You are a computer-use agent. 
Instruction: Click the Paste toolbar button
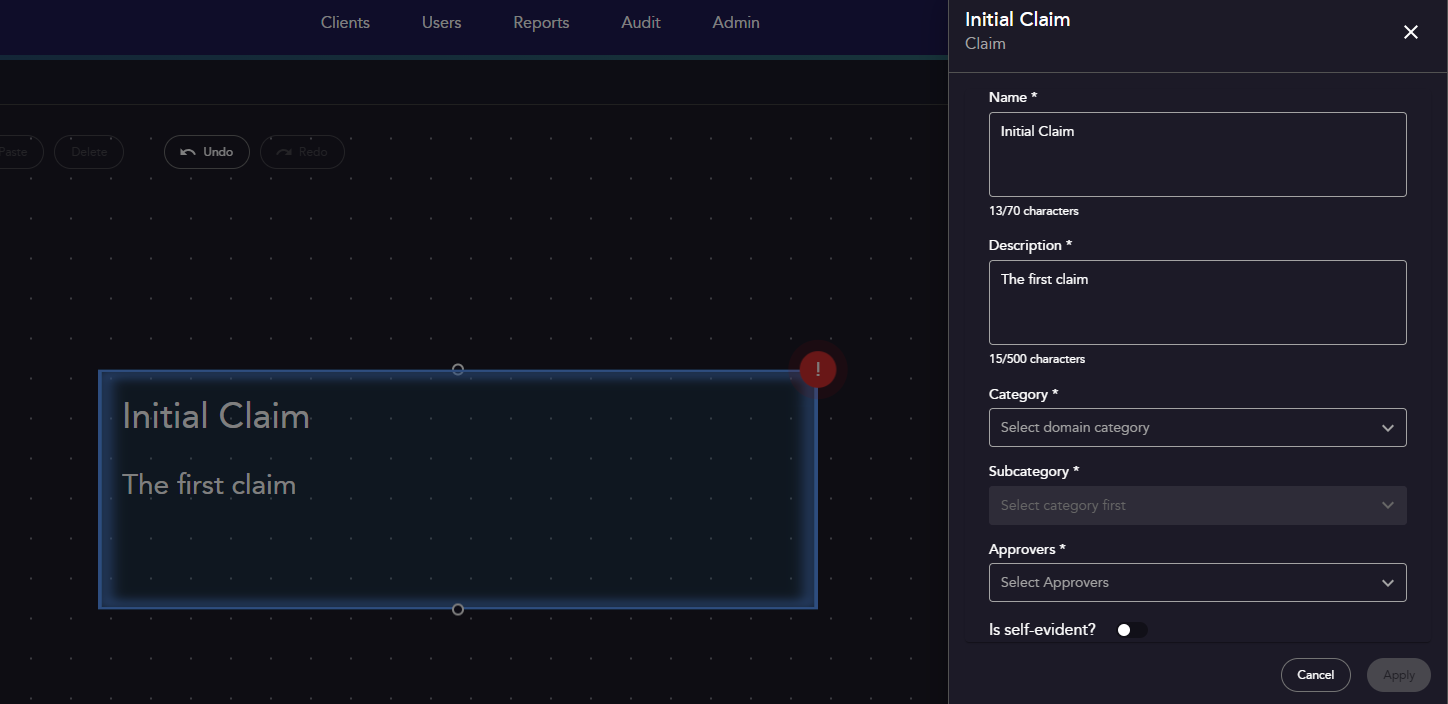click(x=12, y=151)
